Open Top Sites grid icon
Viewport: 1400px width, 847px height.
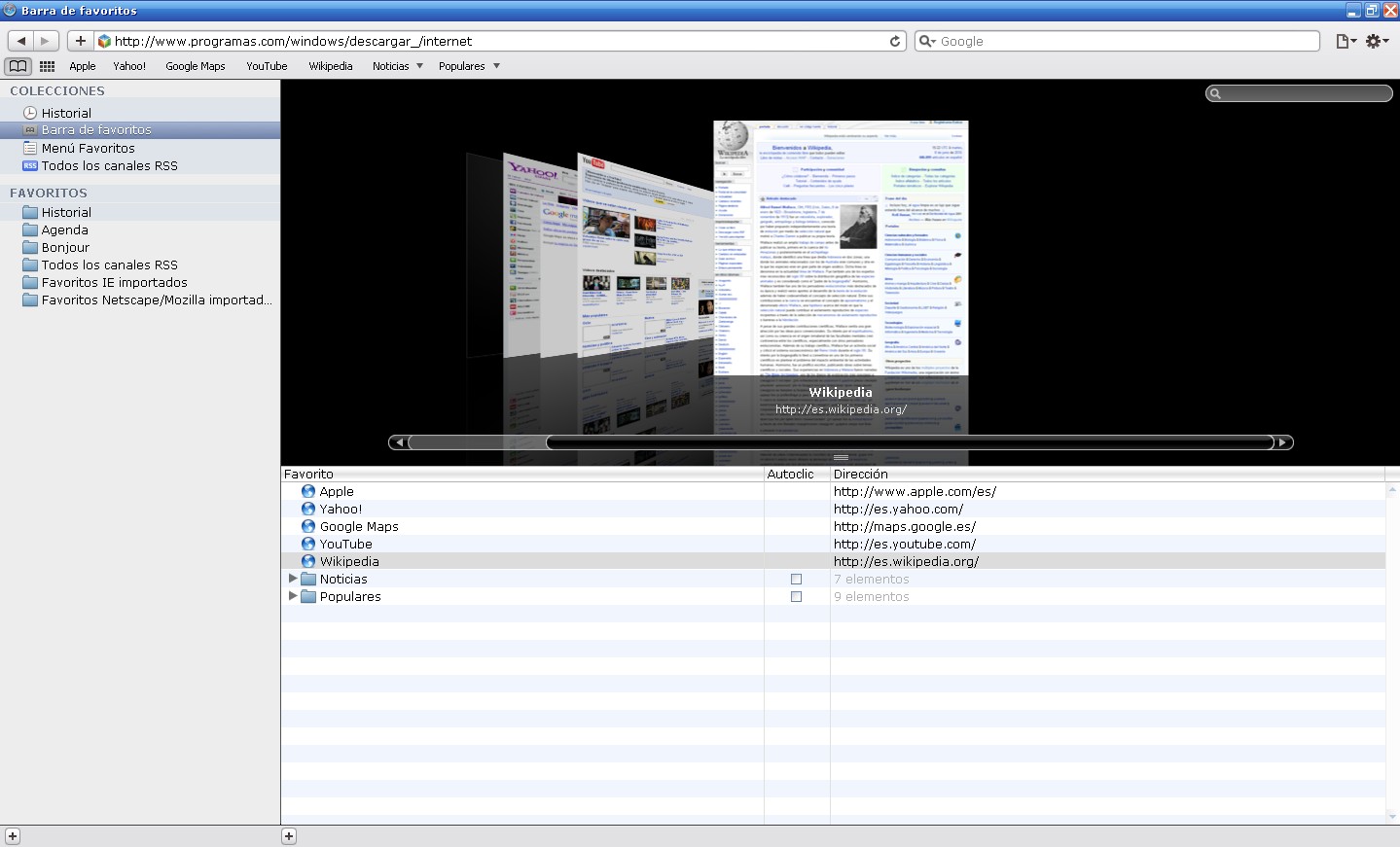click(47, 66)
